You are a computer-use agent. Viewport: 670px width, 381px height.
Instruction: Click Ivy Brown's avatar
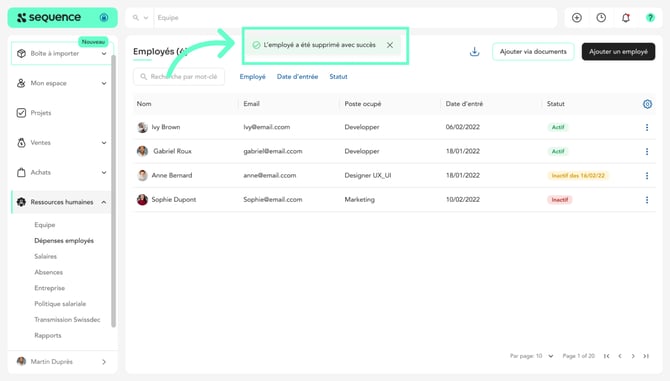click(x=142, y=127)
